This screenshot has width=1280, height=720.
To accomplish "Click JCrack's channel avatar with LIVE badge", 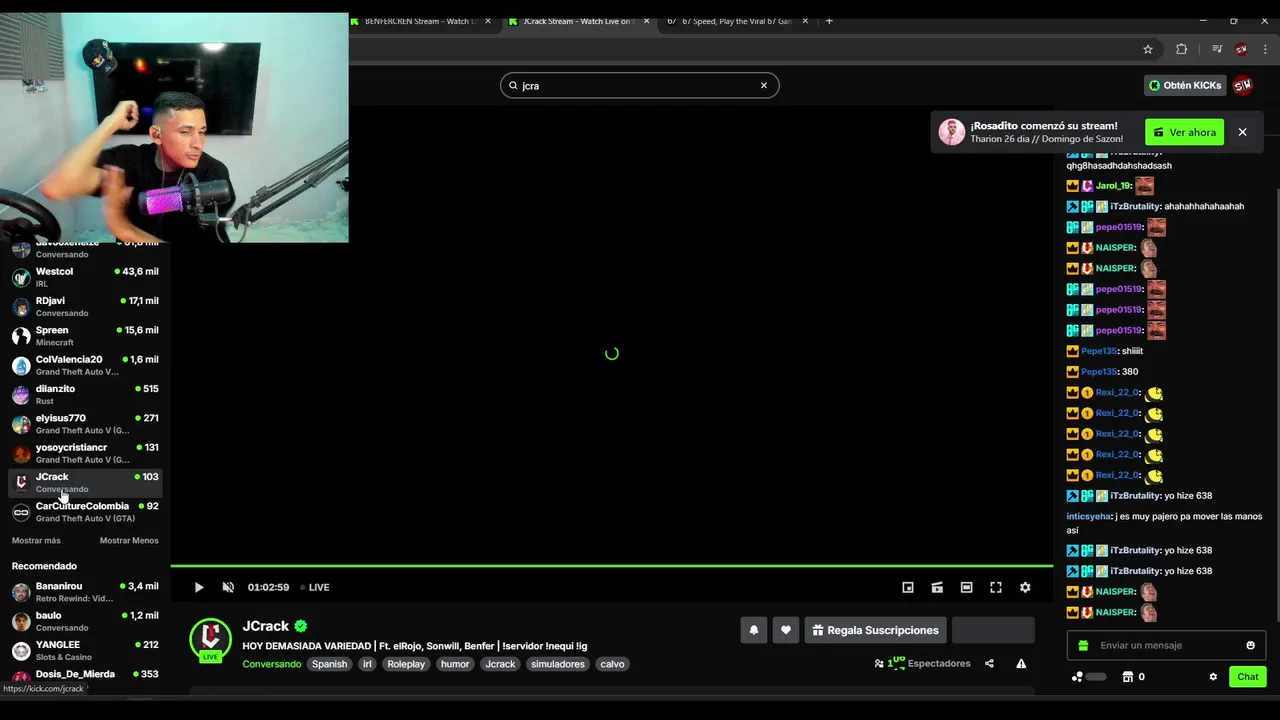I will click(210, 640).
